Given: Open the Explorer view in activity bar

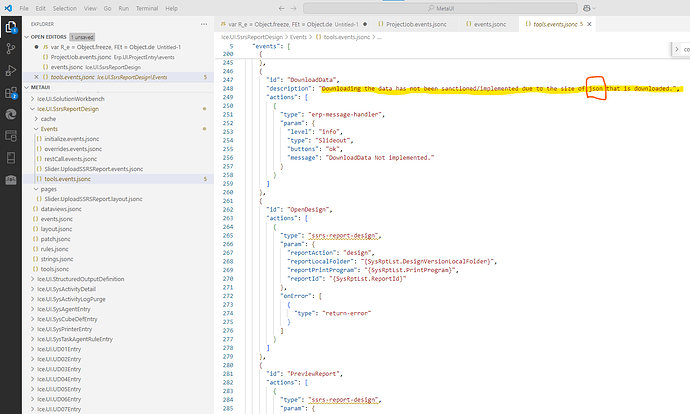Looking at the screenshot, I should 11,28.
